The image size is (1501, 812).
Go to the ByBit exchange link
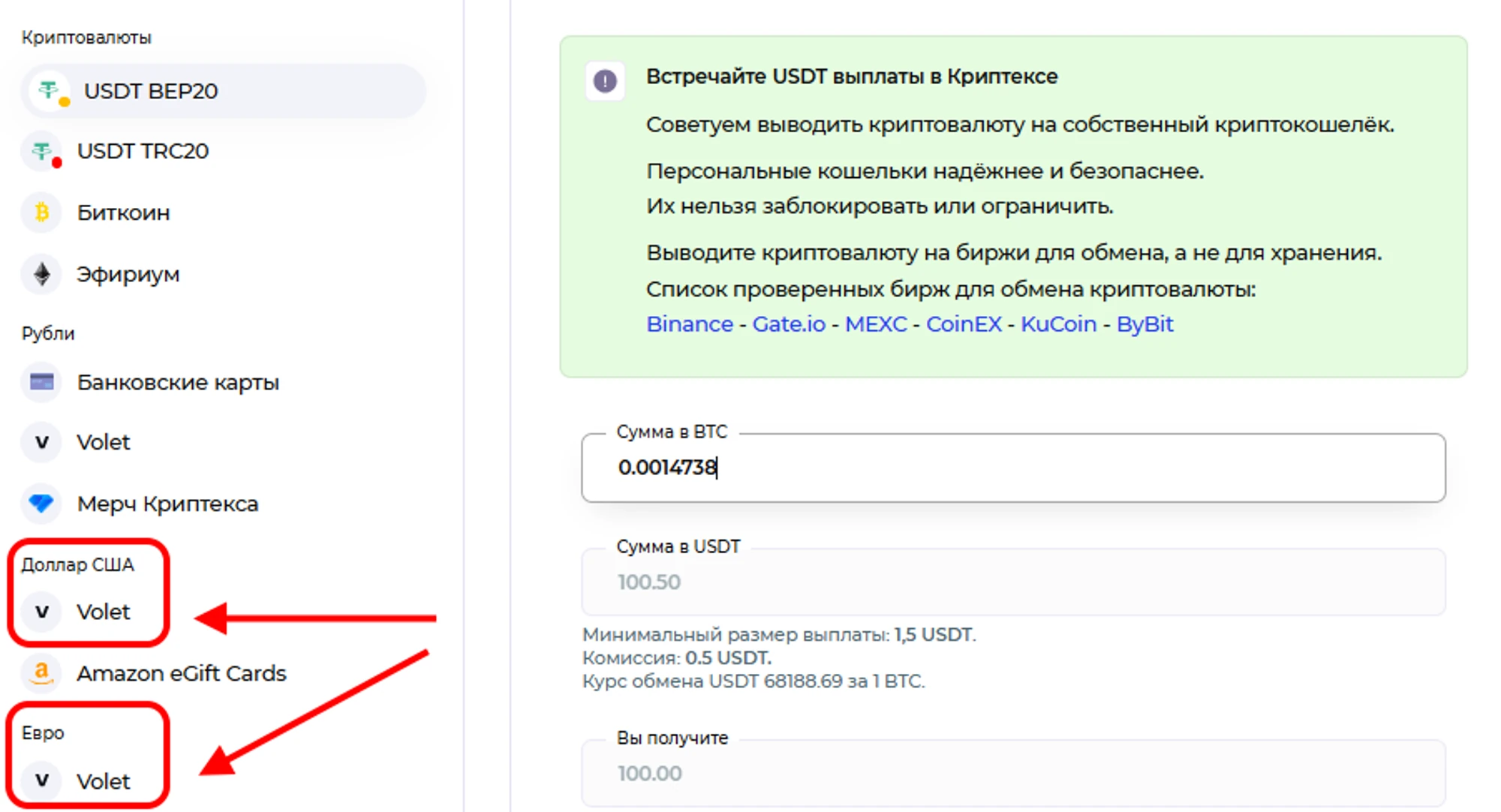coord(1145,324)
